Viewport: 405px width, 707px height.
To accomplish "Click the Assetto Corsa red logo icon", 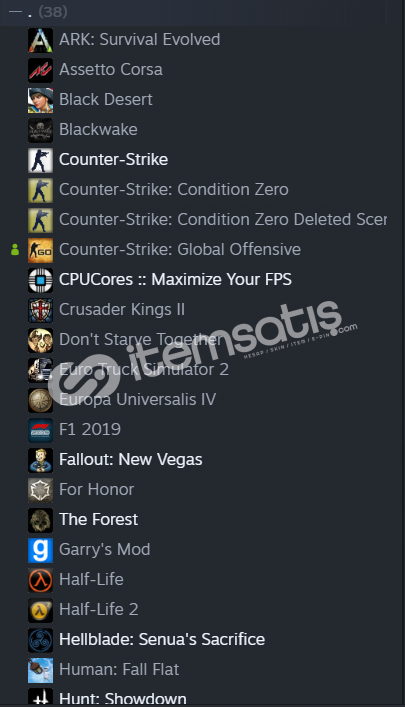I will tap(40, 70).
